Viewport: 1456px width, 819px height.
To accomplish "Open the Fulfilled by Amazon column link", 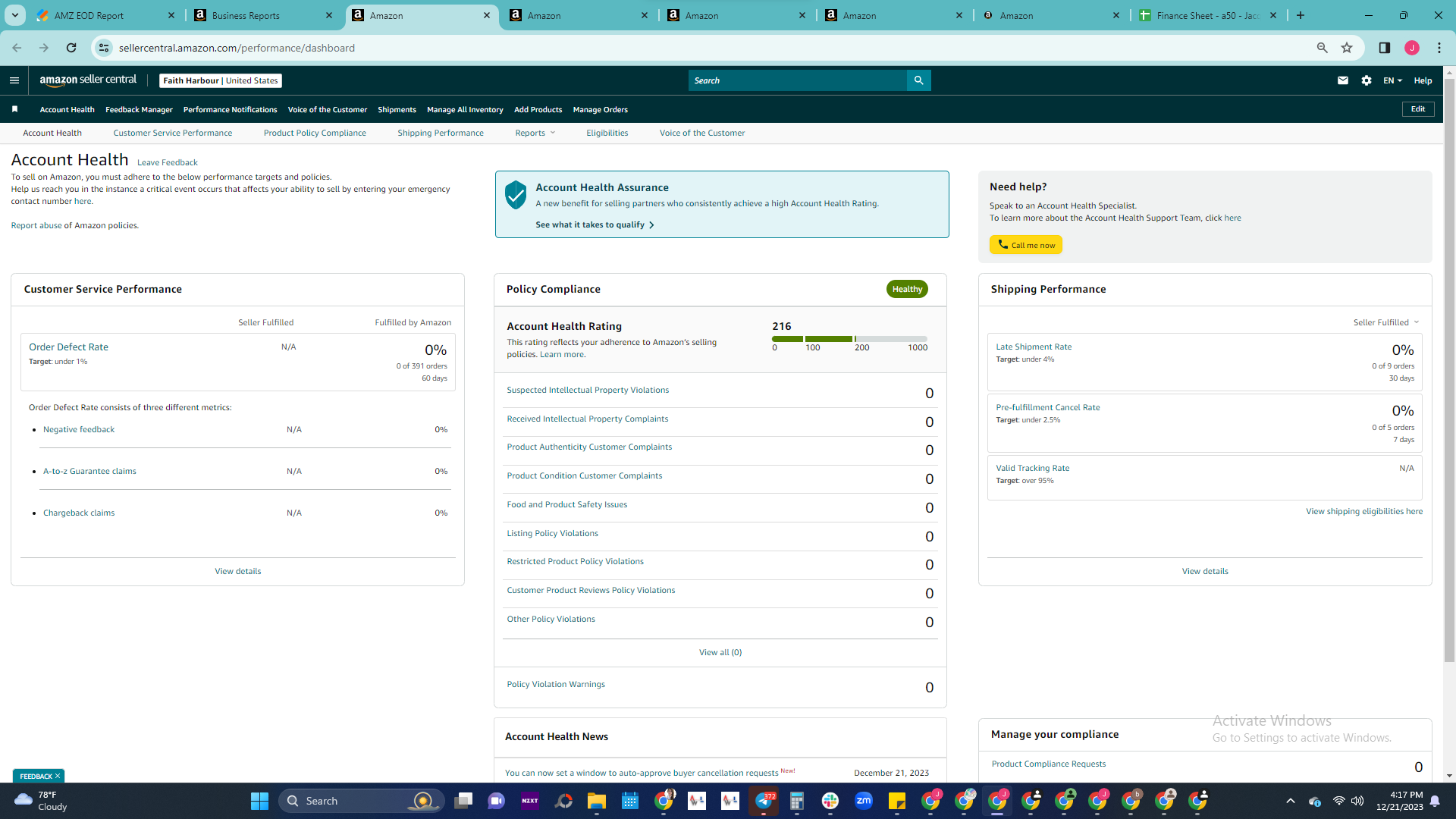I will (x=413, y=322).
